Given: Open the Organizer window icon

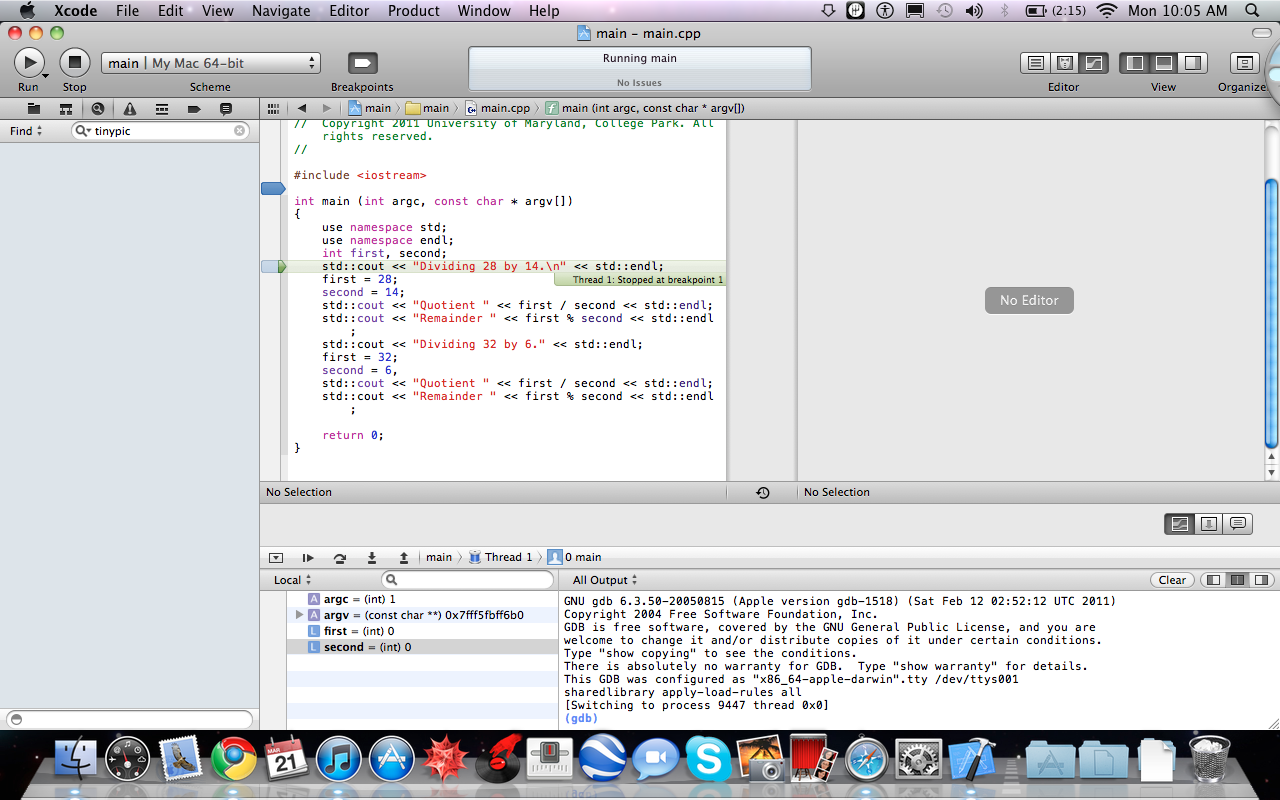Looking at the screenshot, I should (1244, 63).
